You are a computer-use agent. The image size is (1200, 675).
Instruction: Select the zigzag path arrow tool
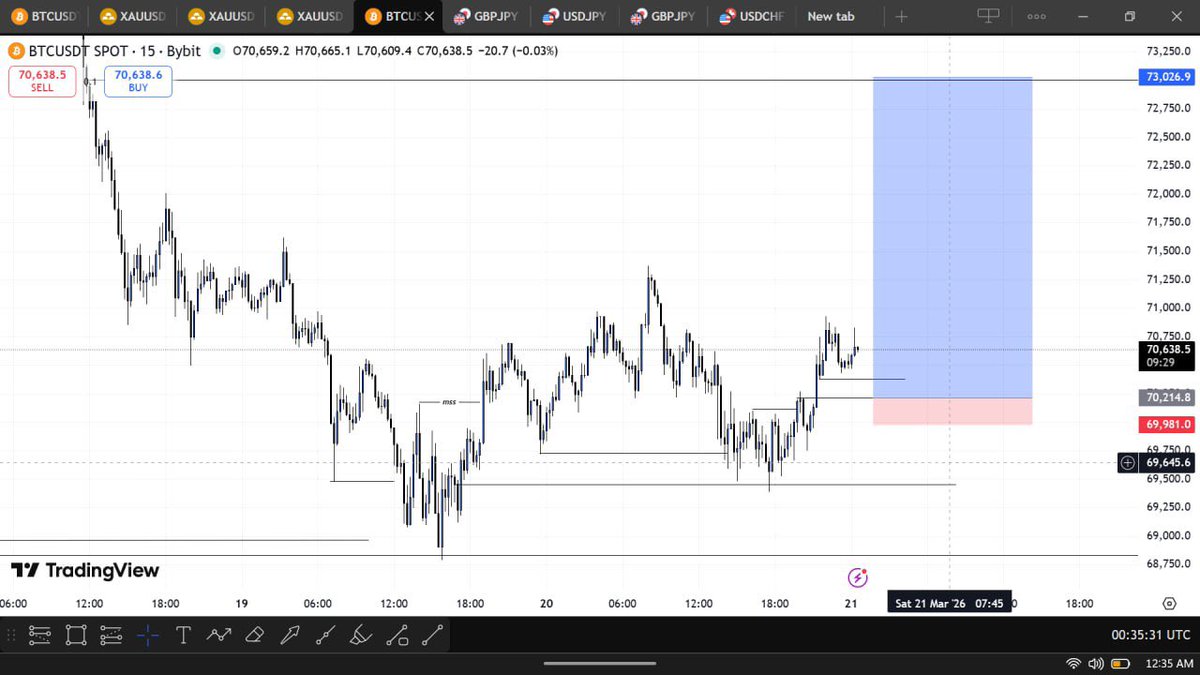(x=219, y=634)
